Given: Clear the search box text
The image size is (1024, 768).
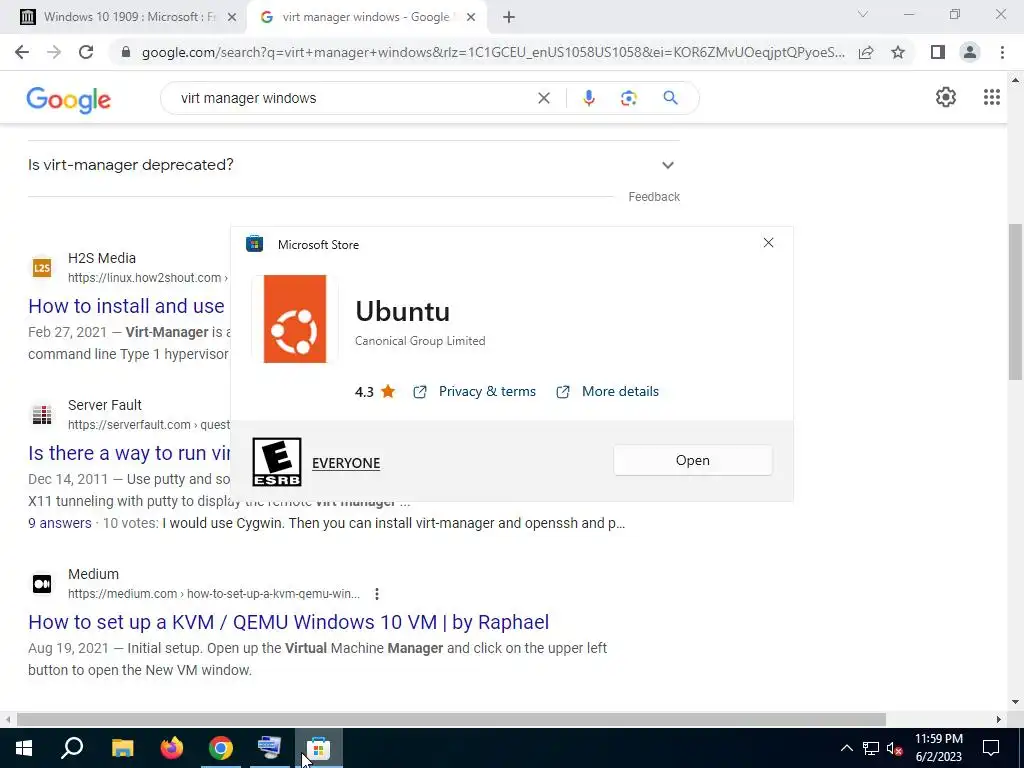Looking at the screenshot, I should click(543, 98).
